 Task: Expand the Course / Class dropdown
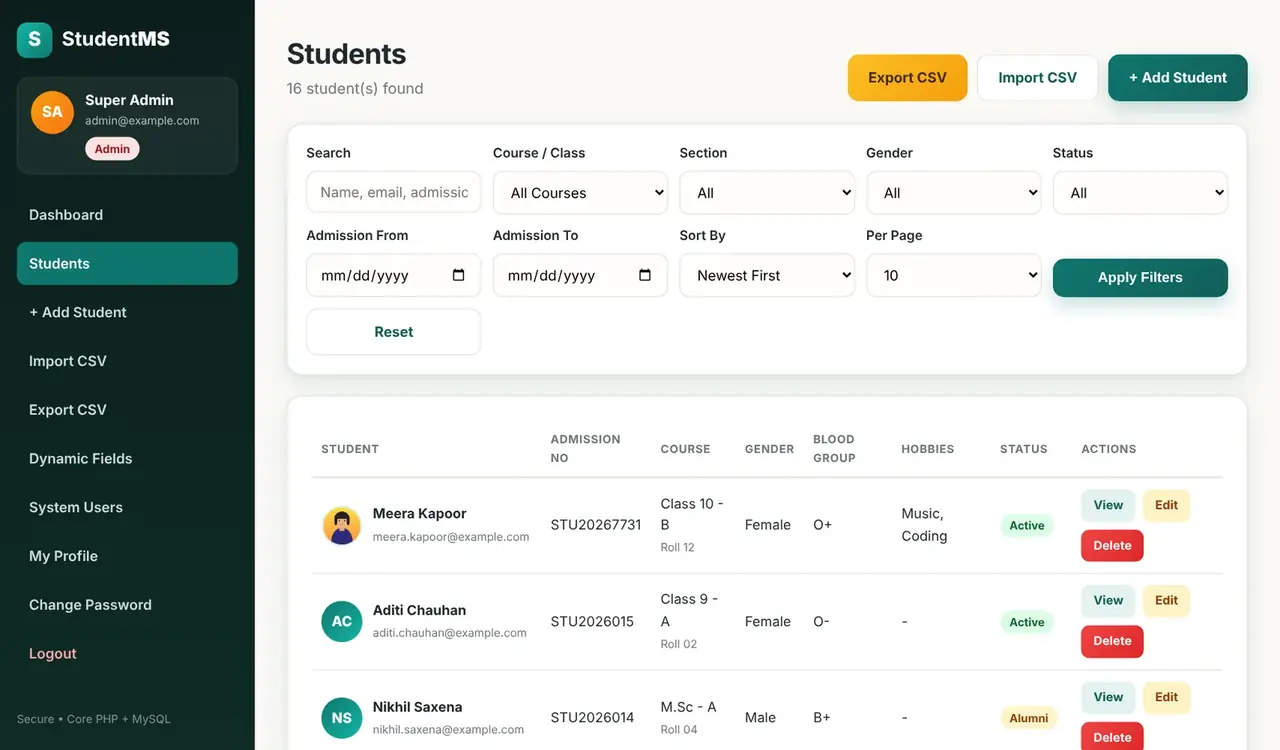click(580, 193)
